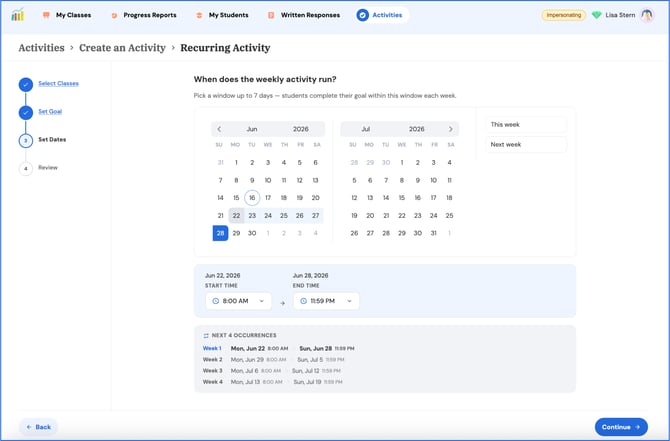
Task: Open the Progress Reports tab
Action: pyautogui.click(x=144, y=15)
